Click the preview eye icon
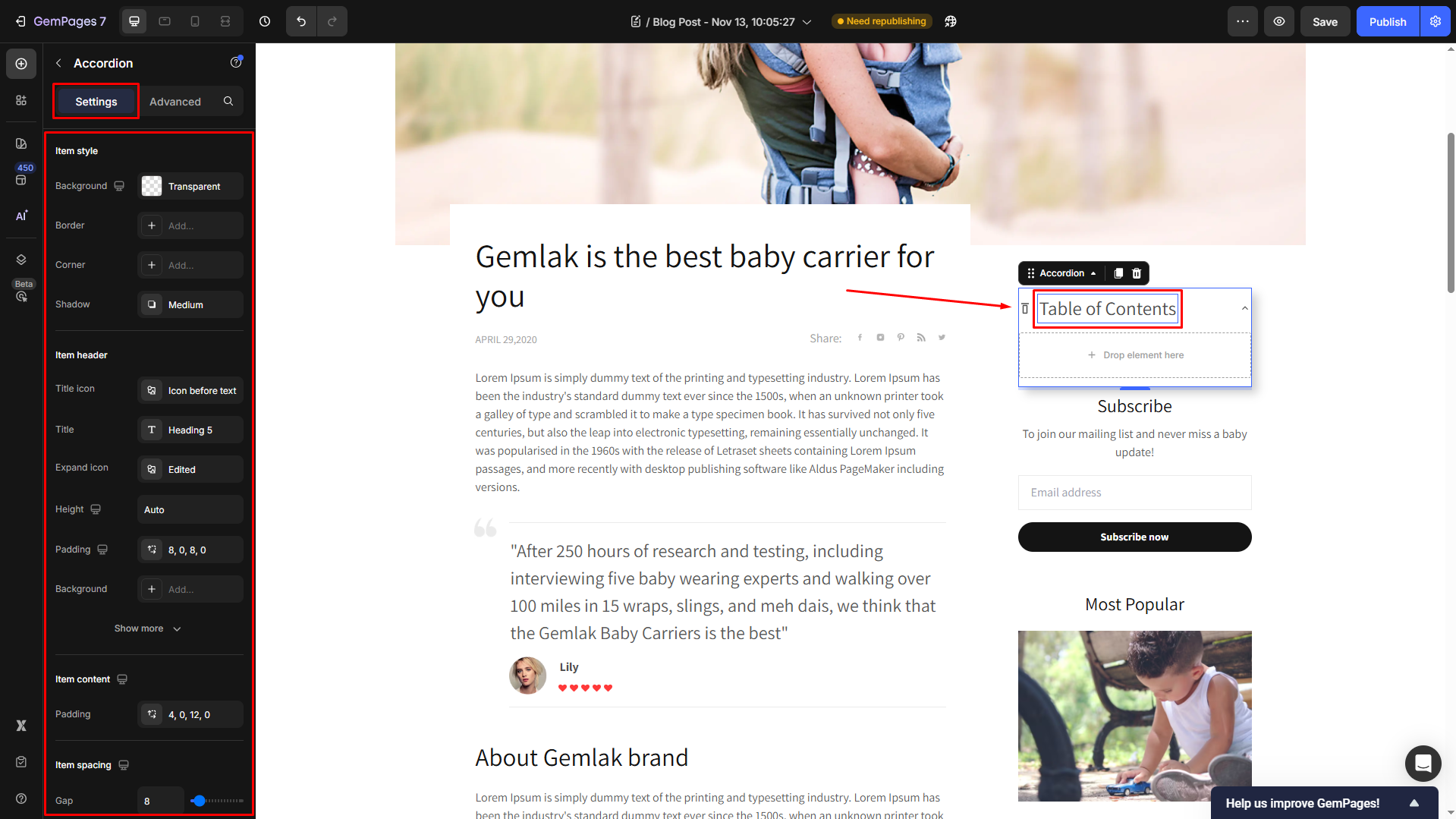1456x819 pixels. pos(1279,21)
